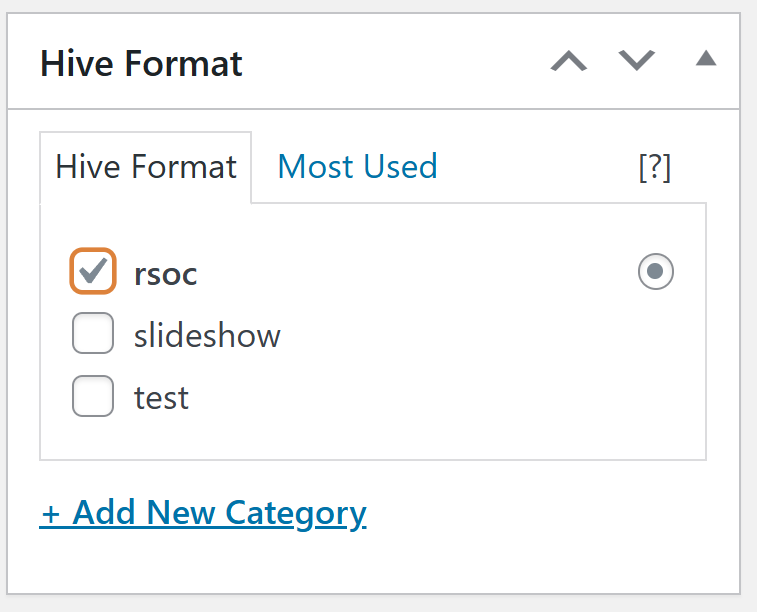
Task: Click the plus sign of Add New Category
Action: point(50,514)
